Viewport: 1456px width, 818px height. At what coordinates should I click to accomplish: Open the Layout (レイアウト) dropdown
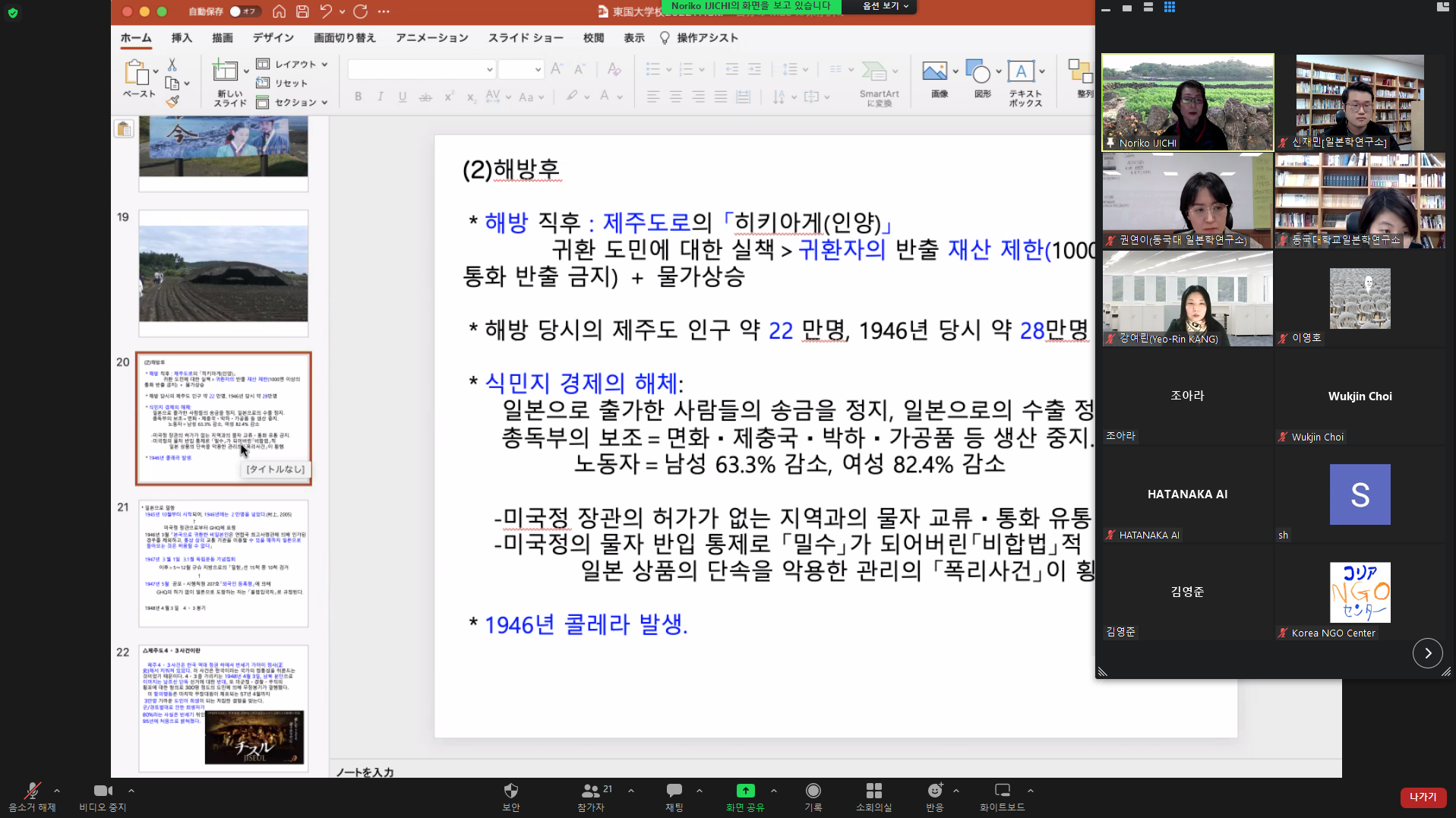pos(292,64)
